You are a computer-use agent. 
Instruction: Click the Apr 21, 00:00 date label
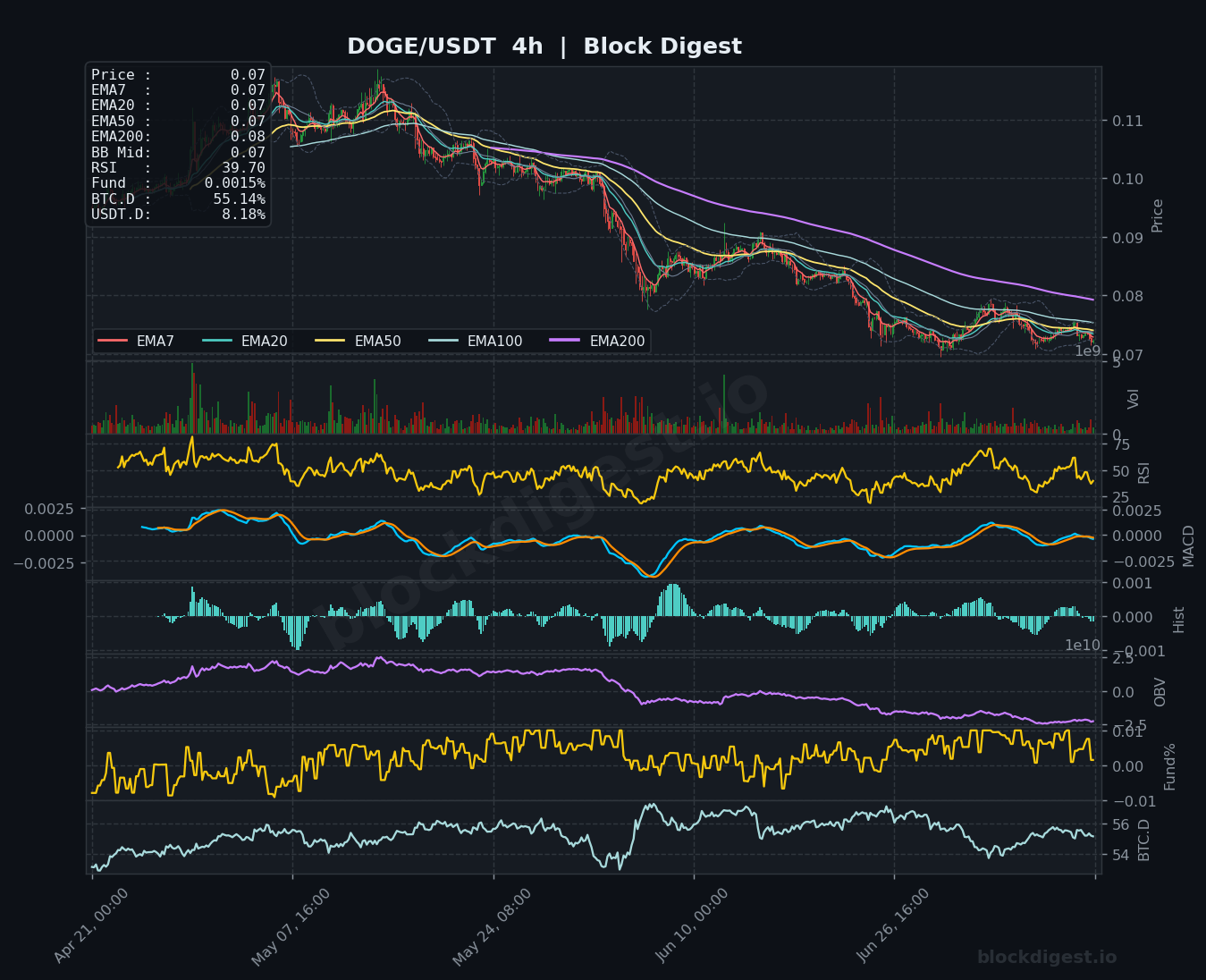click(x=90, y=925)
